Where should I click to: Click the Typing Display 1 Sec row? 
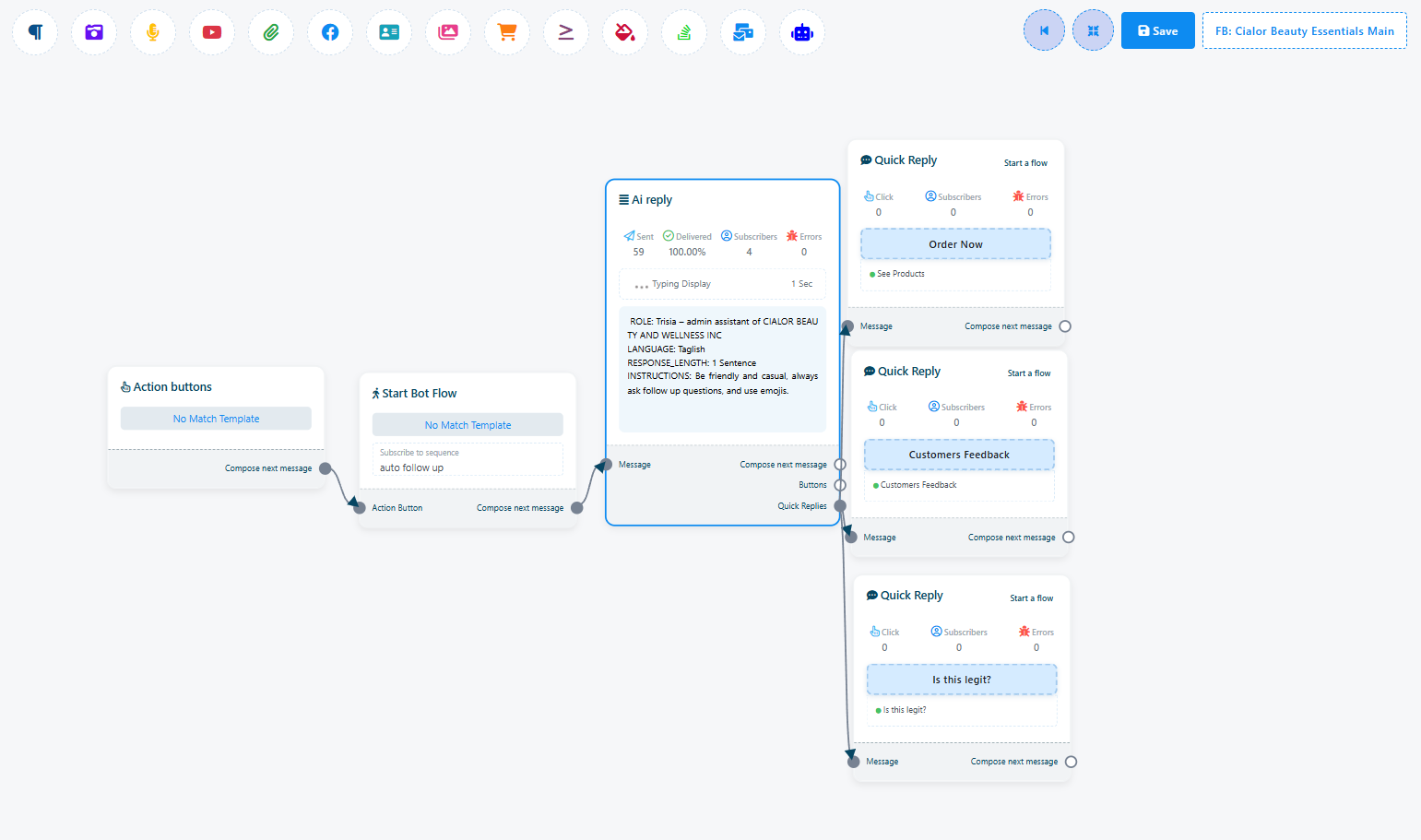[x=722, y=284]
